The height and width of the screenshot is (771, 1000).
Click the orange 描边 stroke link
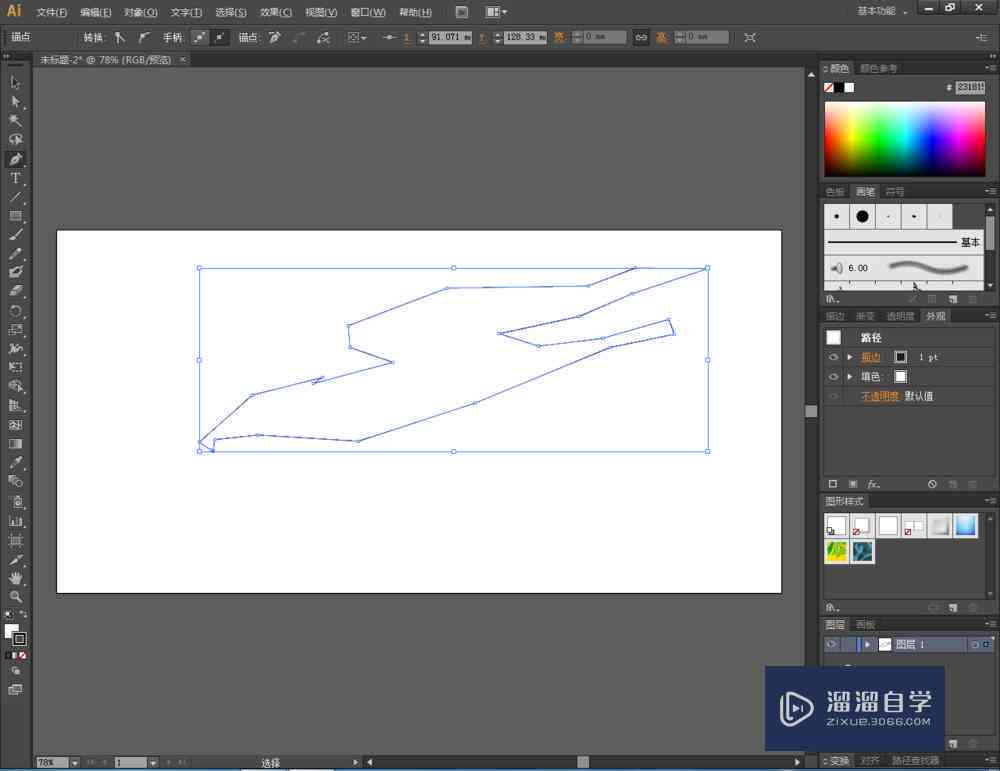point(871,357)
